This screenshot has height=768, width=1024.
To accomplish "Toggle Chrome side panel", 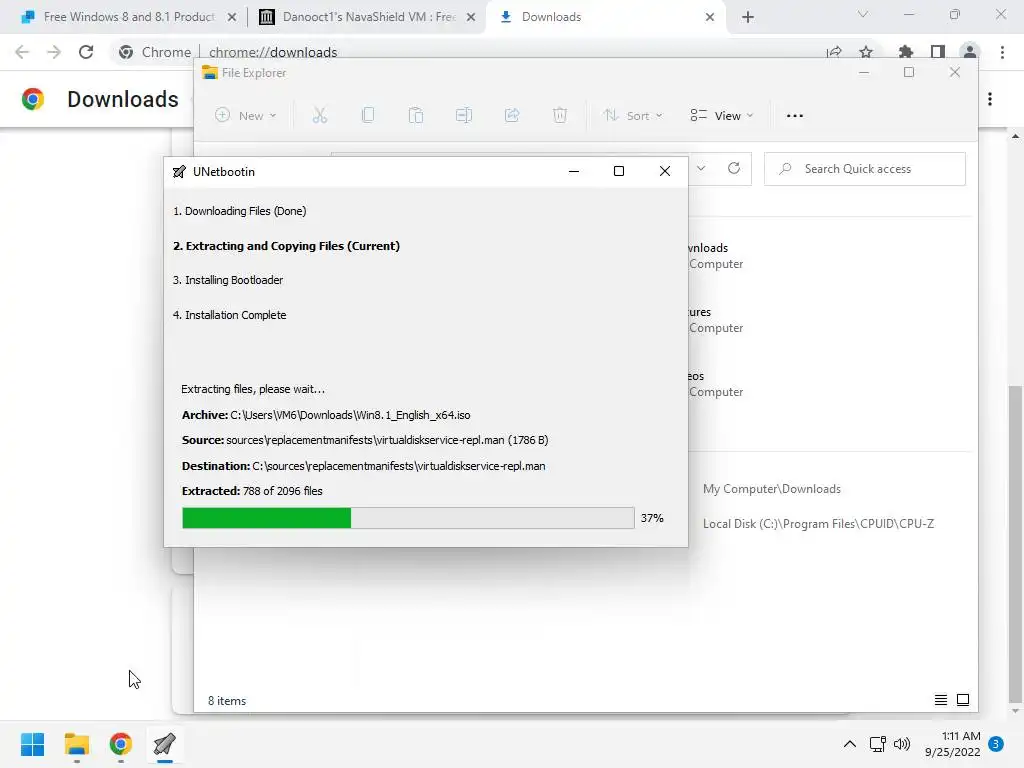I will click(x=938, y=52).
